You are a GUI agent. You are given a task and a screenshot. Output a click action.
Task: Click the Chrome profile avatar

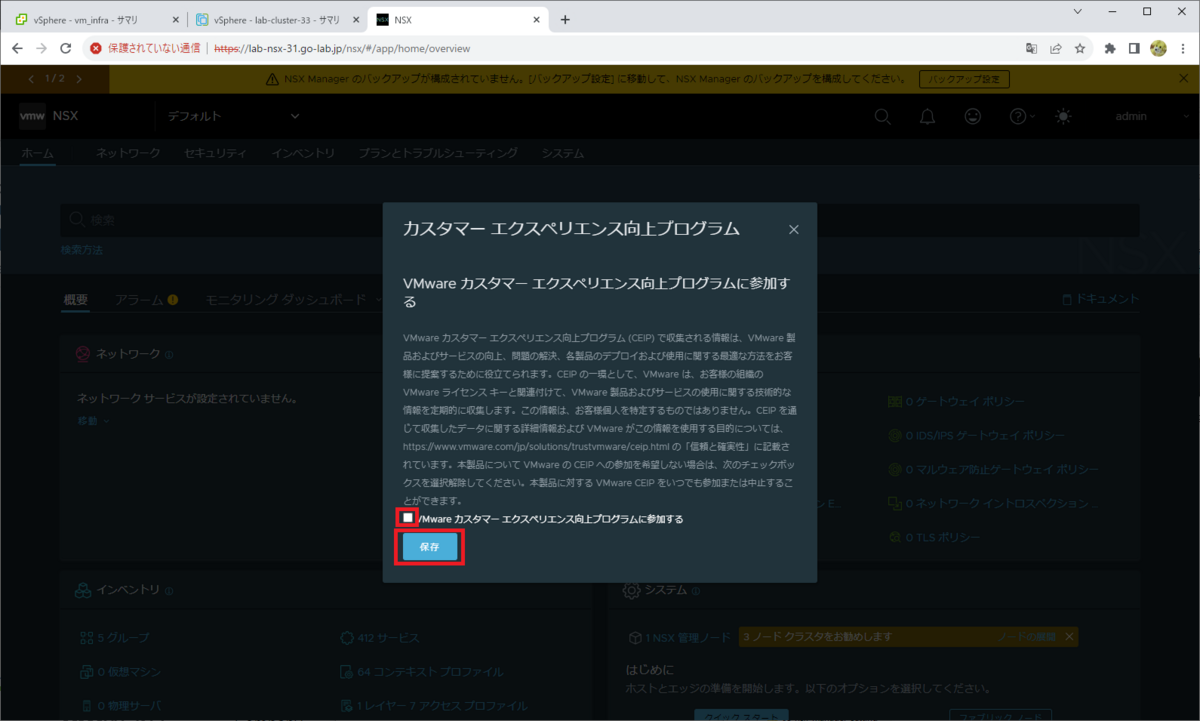click(x=1159, y=48)
